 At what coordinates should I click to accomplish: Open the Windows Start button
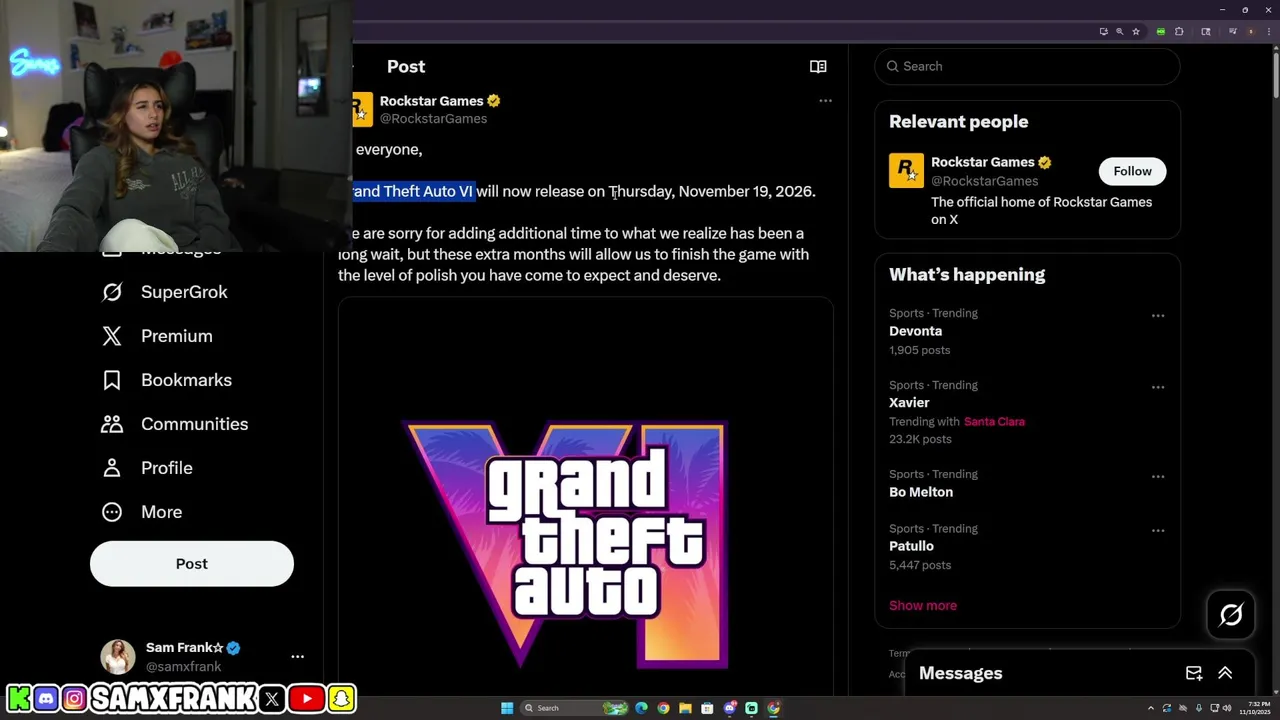[x=507, y=708]
